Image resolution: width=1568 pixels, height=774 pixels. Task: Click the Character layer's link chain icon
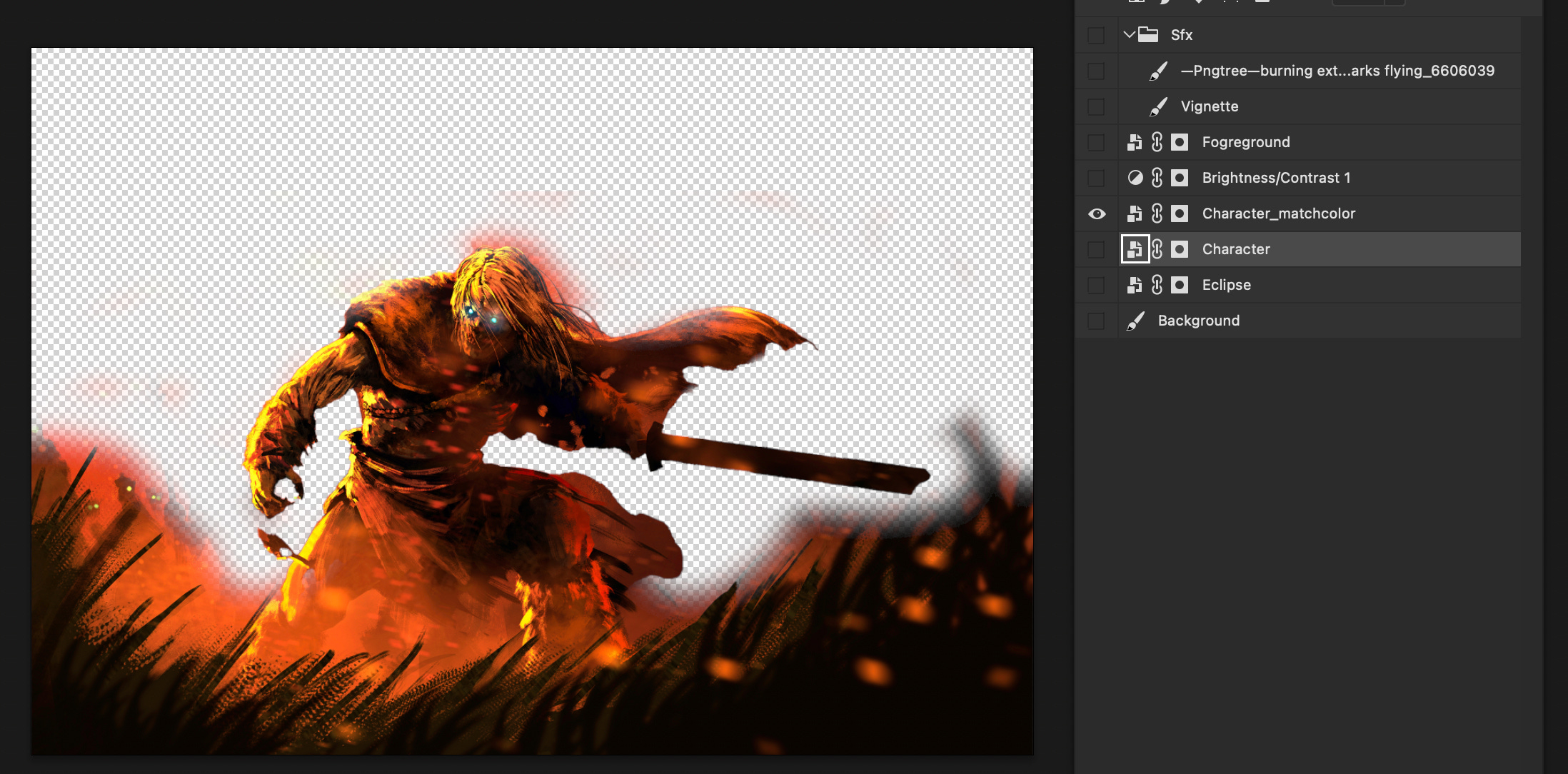point(1157,249)
